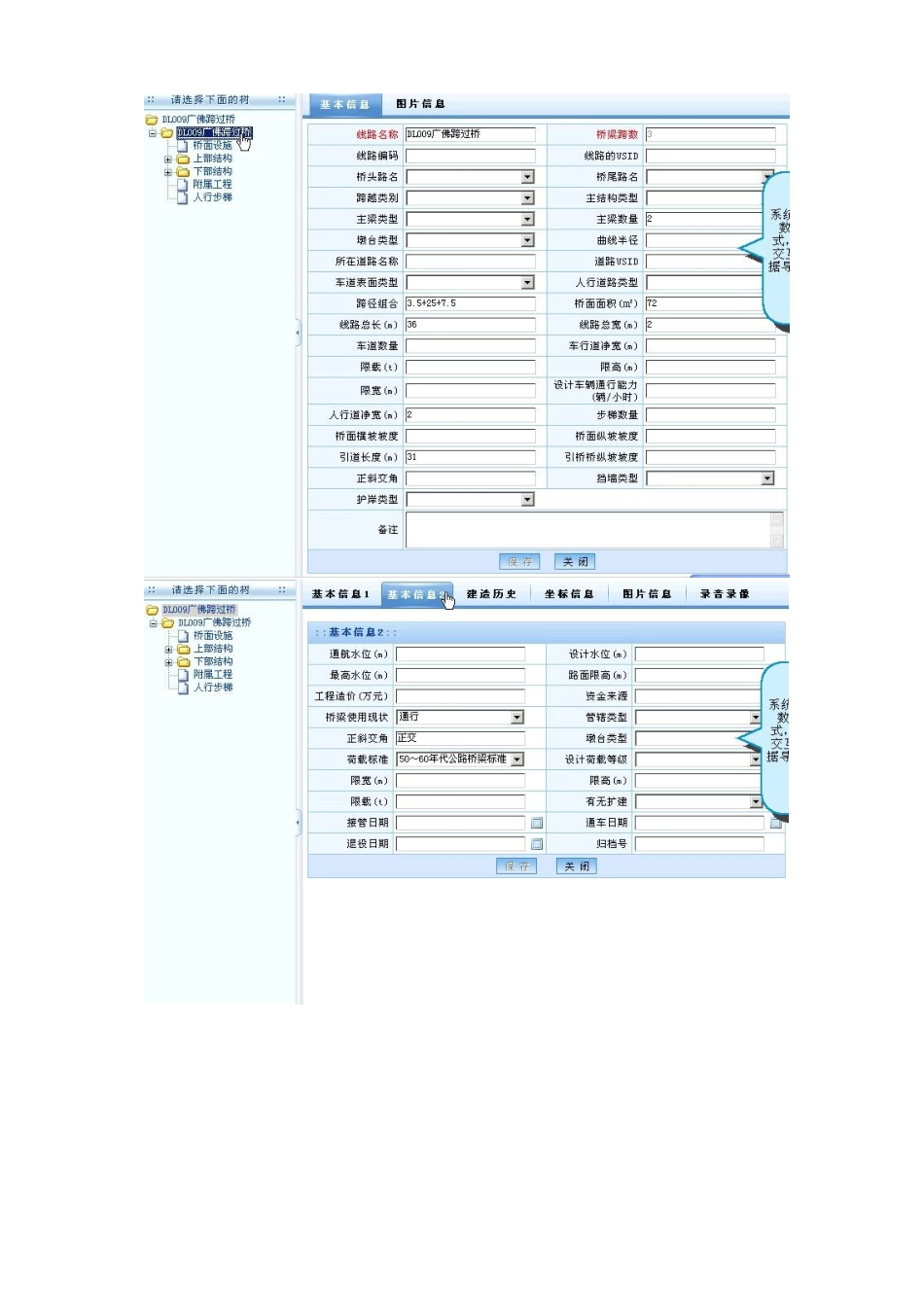
Task: Open the 桥头路名 dropdown
Action: (x=528, y=177)
